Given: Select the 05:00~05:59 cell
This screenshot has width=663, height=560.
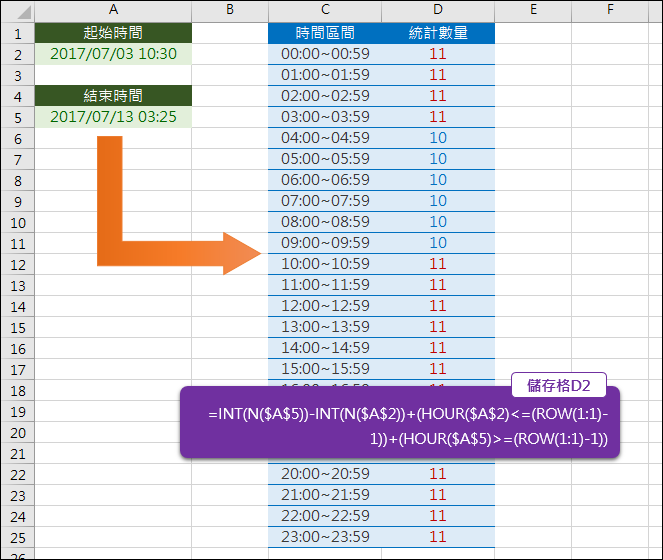Looking at the screenshot, I should (x=325, y=159).
